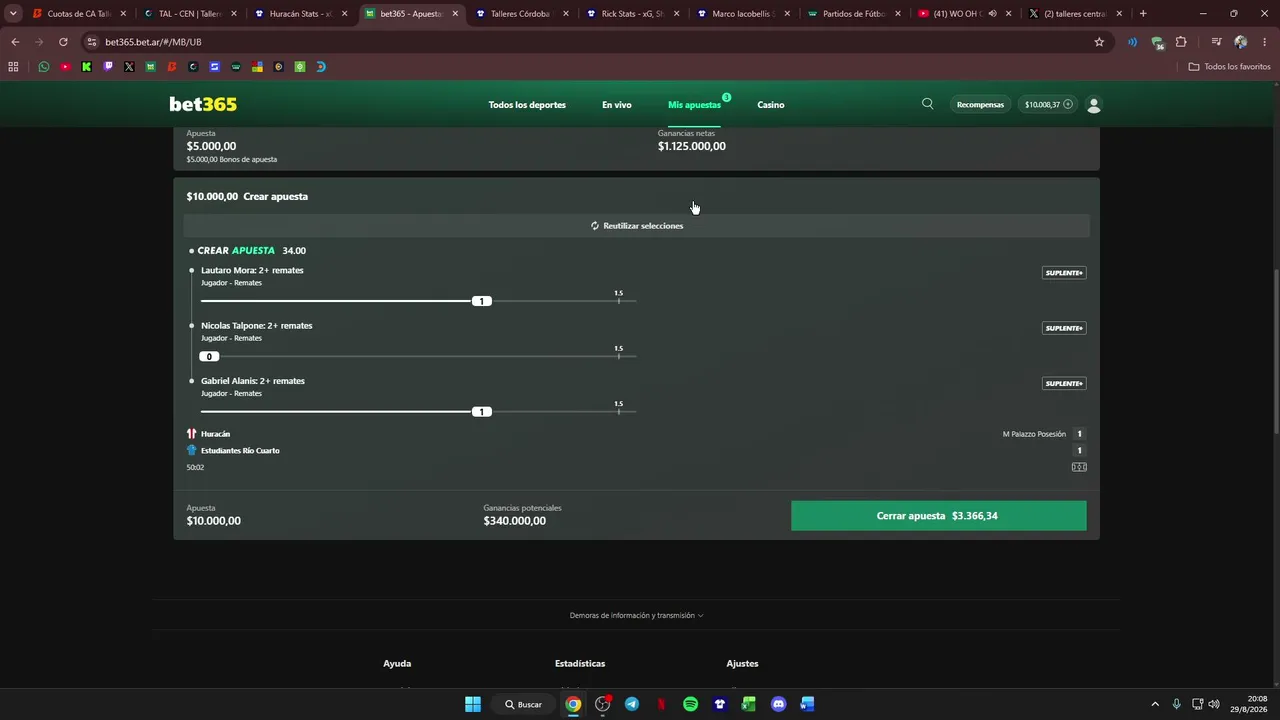Open Todos los favoritos bookmarks folder
1280x720 pixels.
click(1230, 67)
